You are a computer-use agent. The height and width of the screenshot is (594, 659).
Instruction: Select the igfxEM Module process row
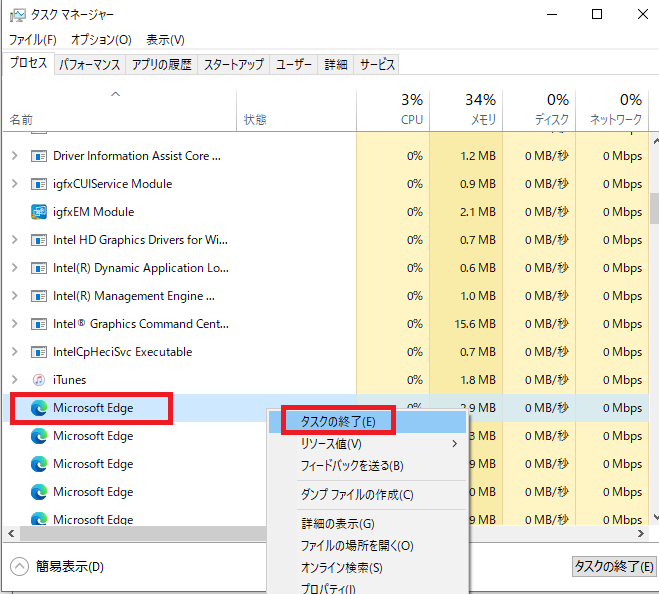[x=326, y=212]
